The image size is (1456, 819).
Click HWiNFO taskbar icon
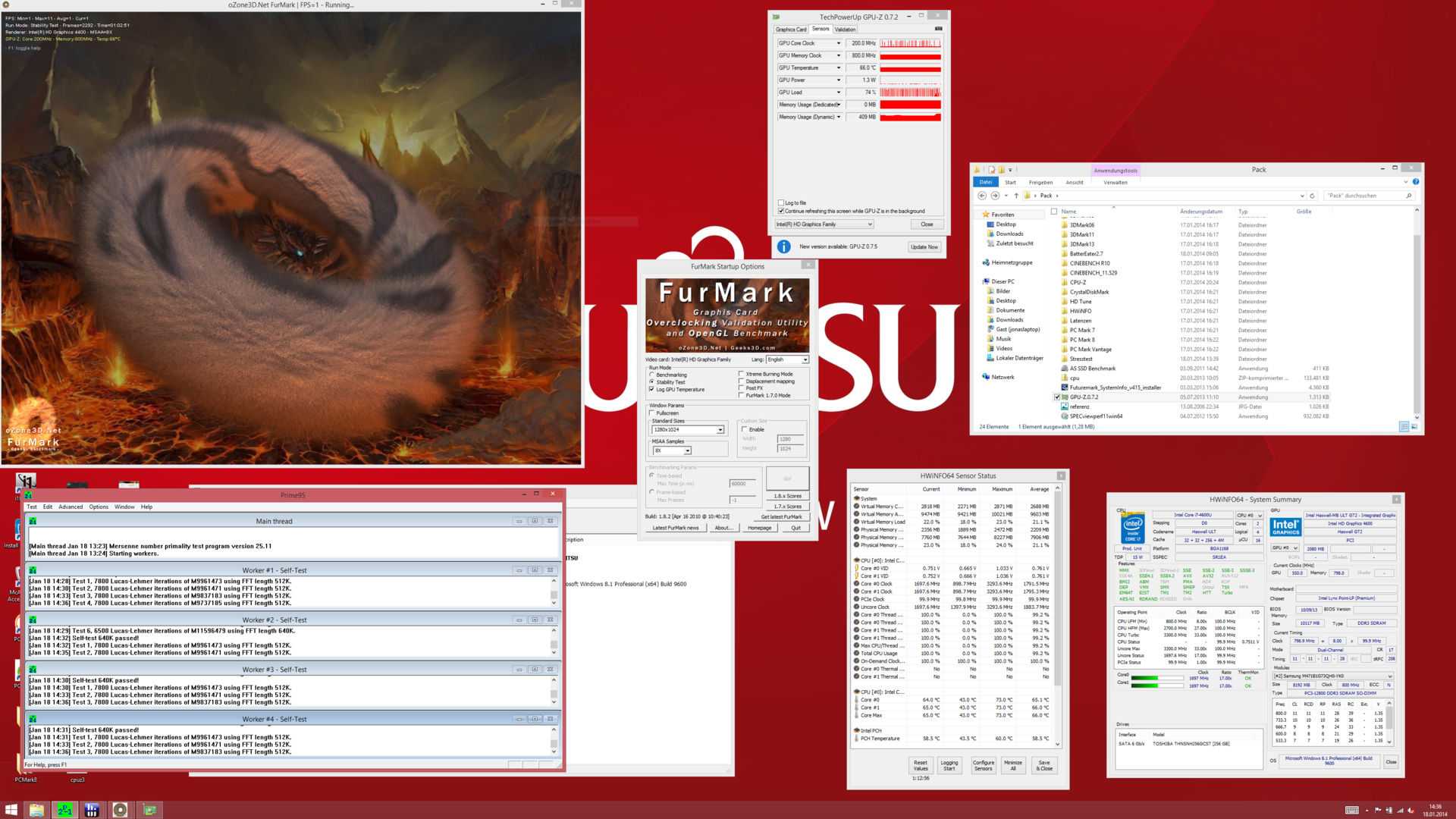coord(92,810)
